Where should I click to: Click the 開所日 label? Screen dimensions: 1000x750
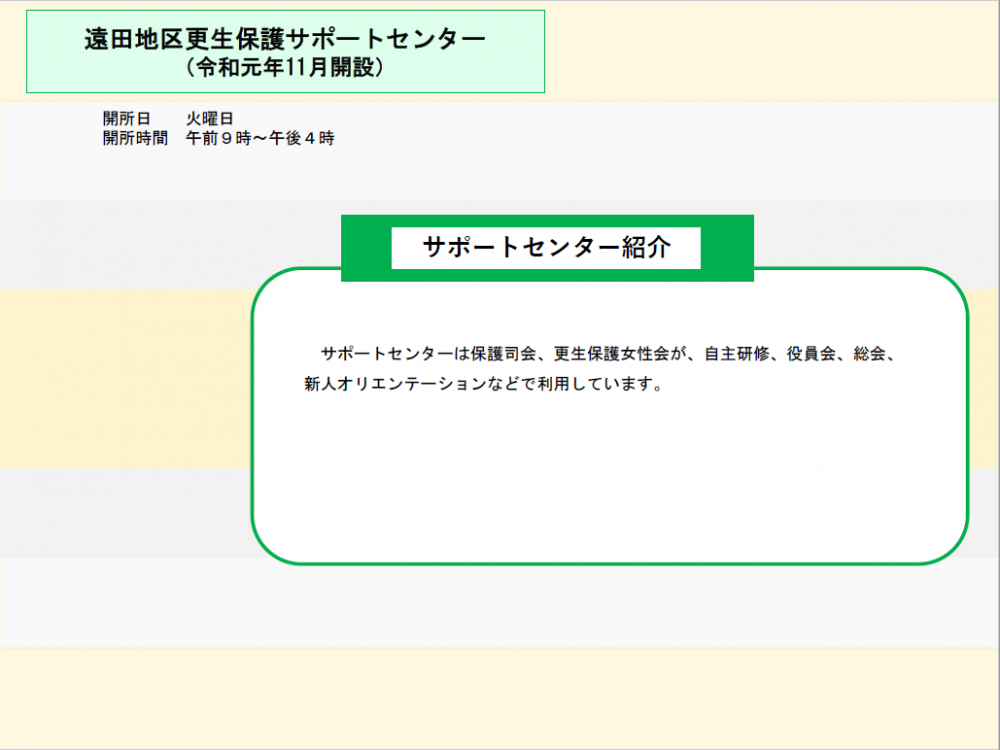(x=126, y=119)
